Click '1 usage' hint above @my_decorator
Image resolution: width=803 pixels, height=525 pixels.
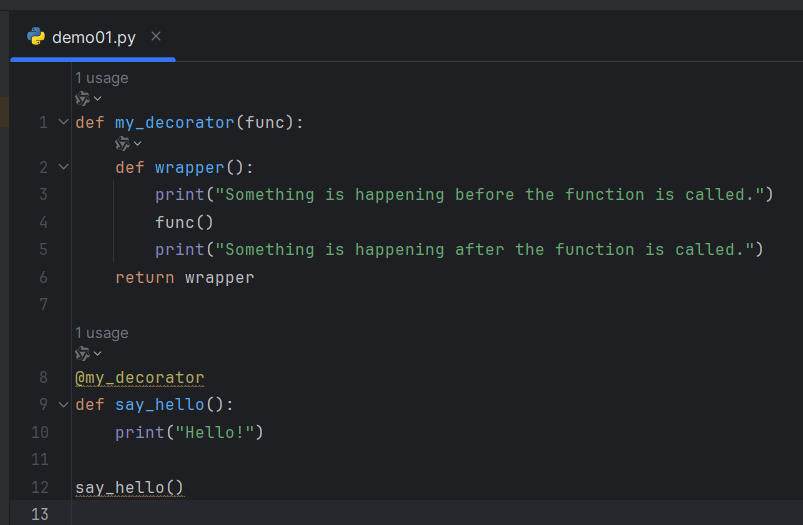pyautogui.click(x=101, y=333)
